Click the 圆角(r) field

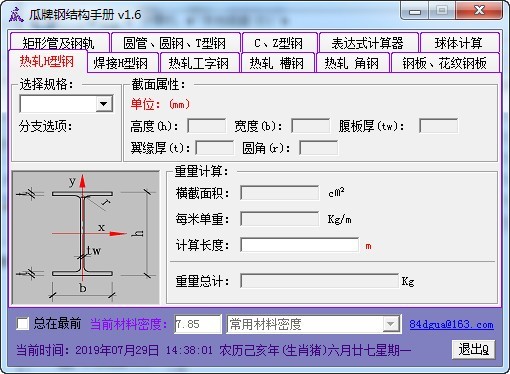(x=318, y=148)
